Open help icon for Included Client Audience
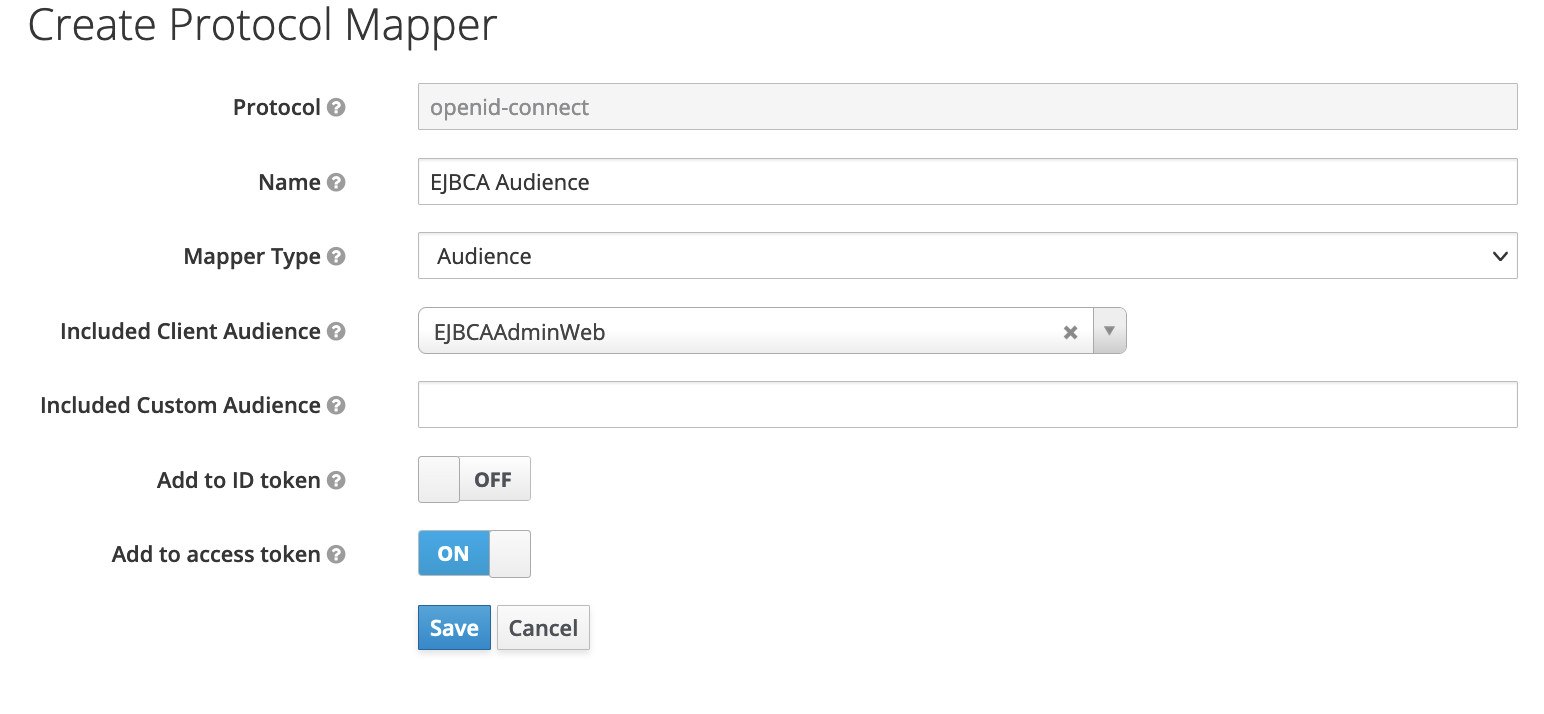The image size is (1544, 714). click(336, 331)
